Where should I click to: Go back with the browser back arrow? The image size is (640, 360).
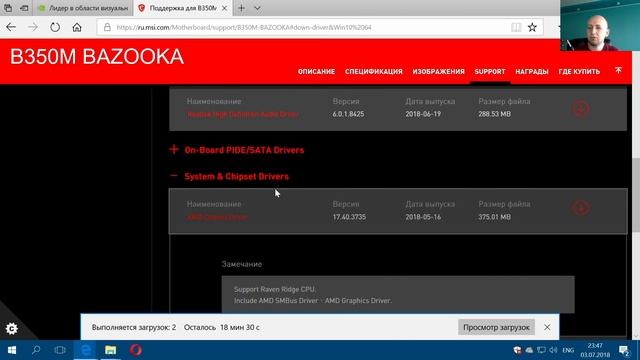tap(11, 27)
